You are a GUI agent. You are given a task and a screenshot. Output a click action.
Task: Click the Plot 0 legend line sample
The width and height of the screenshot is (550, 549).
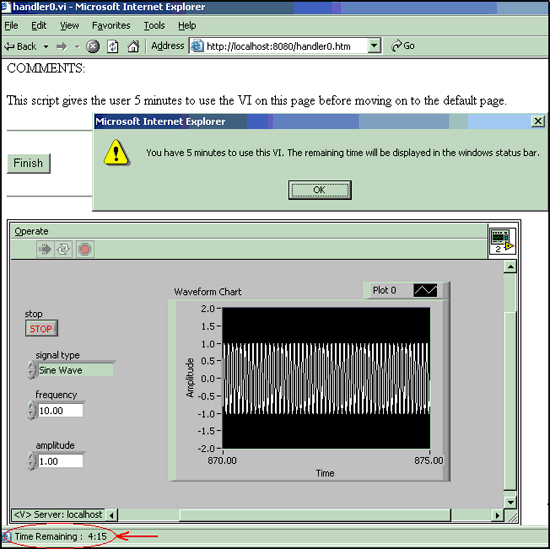[x=425, y=290]
